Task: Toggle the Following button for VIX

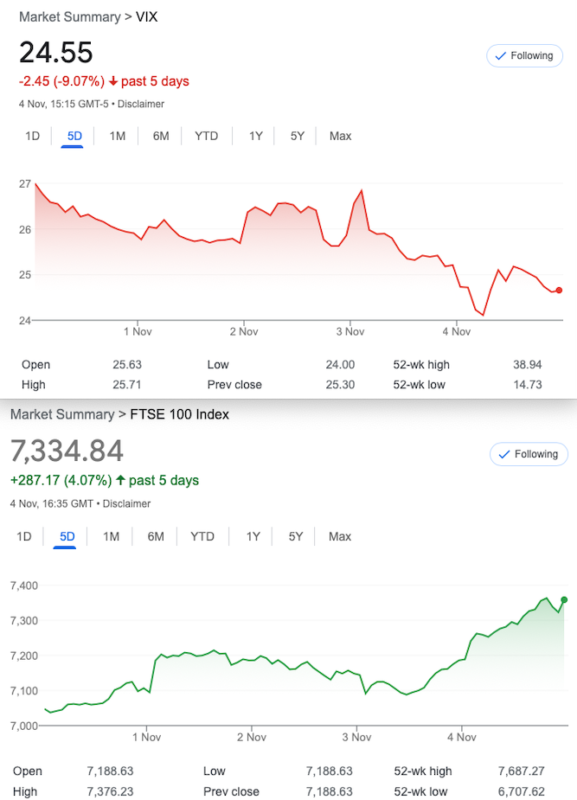Action: pos(524,56)
